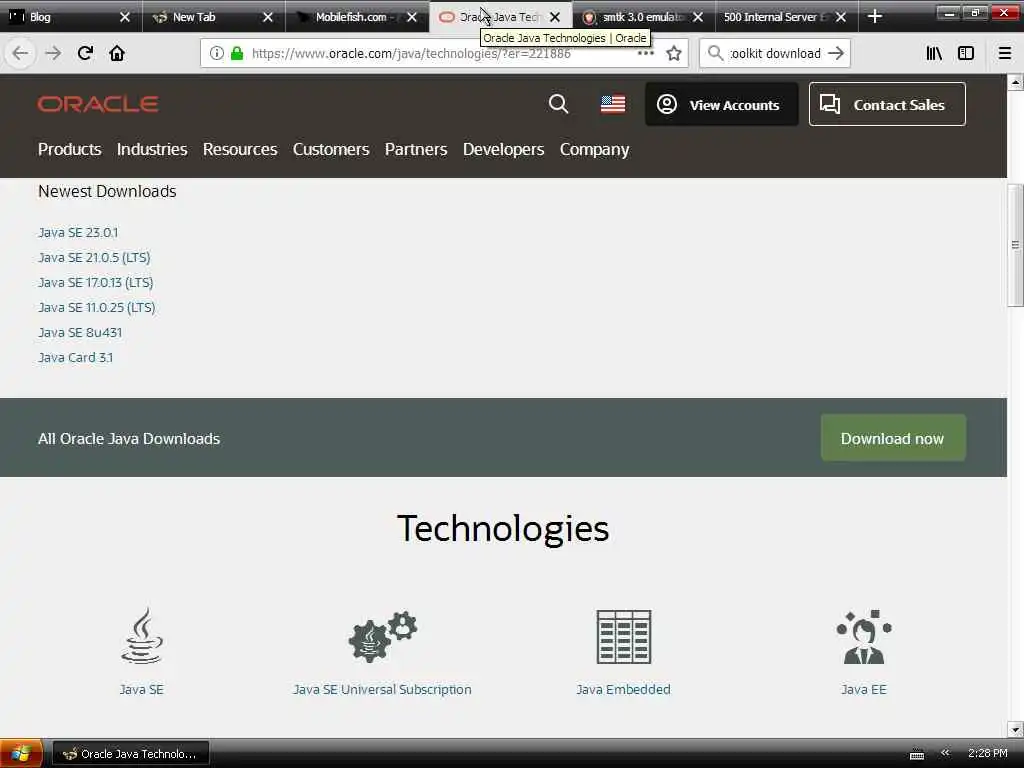Viewport: 1024px width, 768px height.
Task: Click the browser forward arrow
Action: 53,53
